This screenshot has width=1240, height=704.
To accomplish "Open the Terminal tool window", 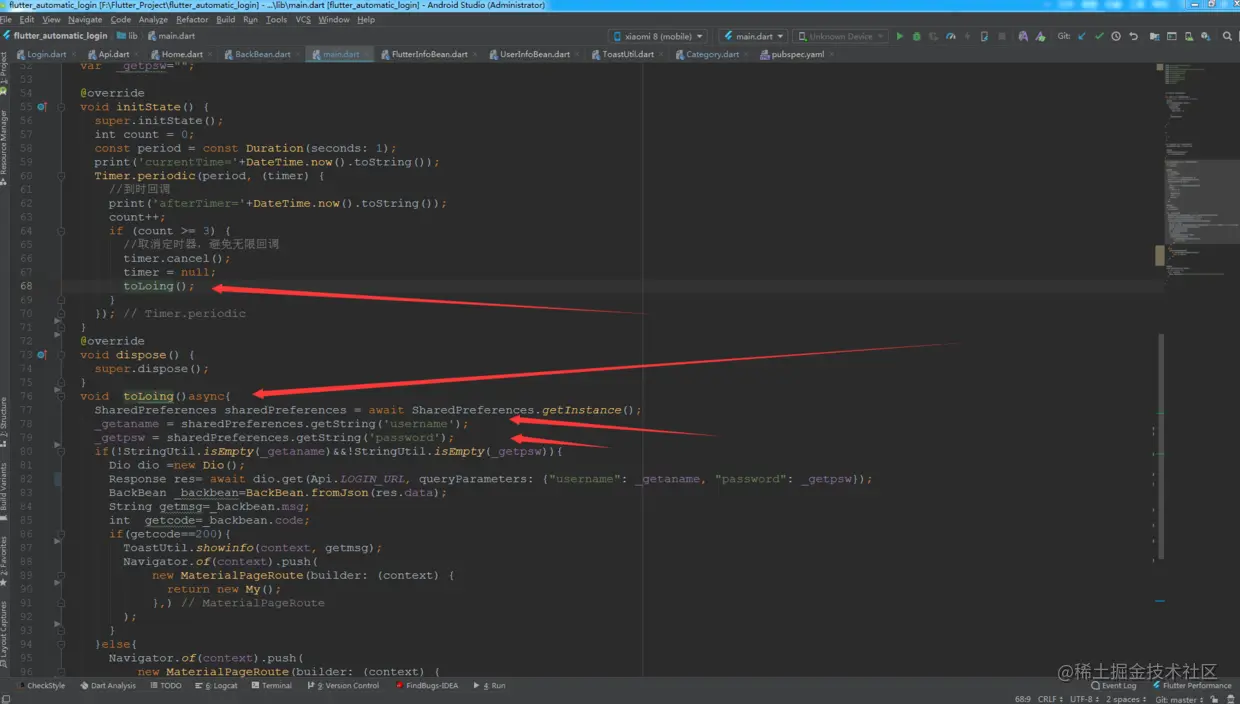I will [271, 686].
